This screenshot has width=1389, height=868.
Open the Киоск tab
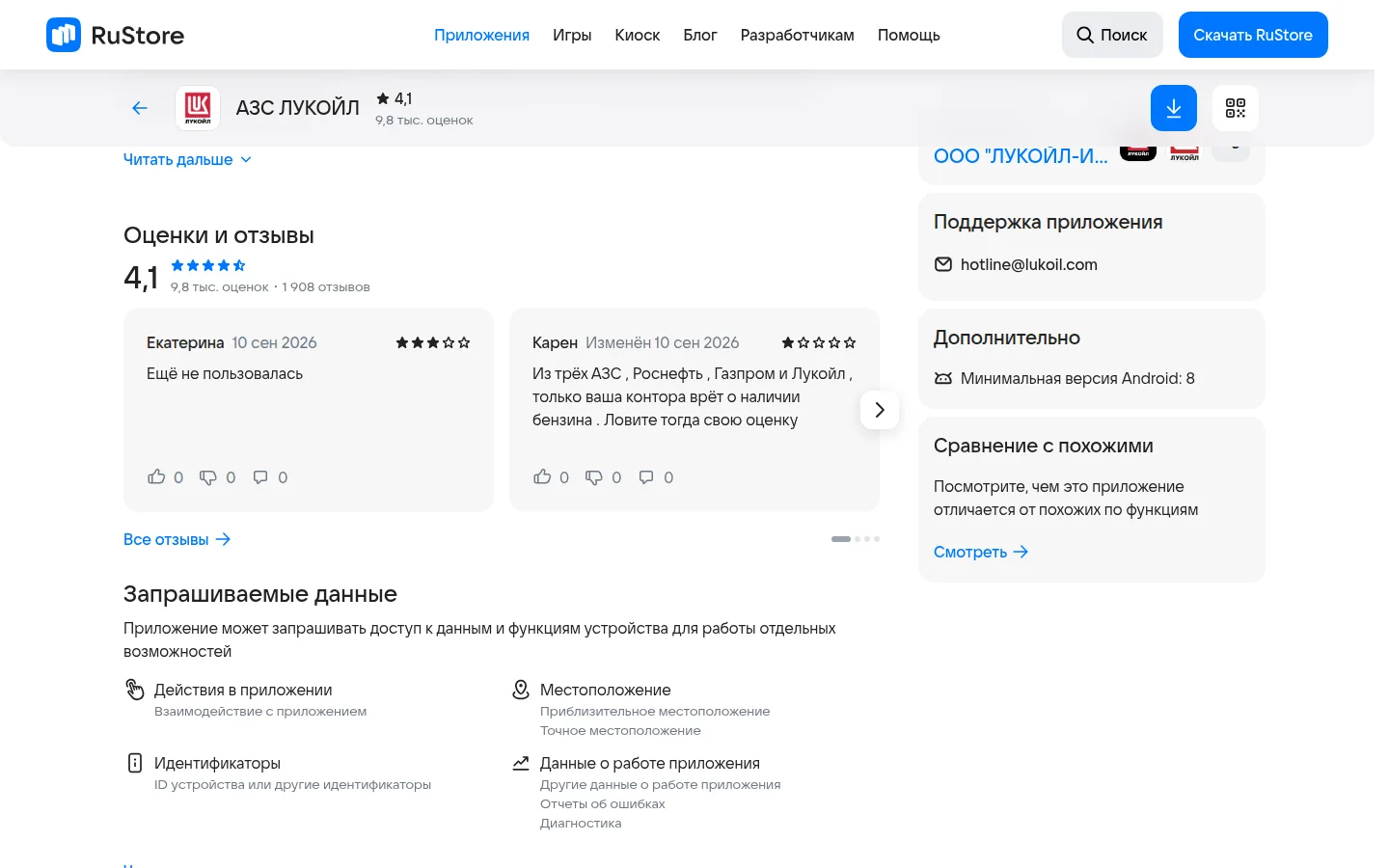tap(638, 35)
